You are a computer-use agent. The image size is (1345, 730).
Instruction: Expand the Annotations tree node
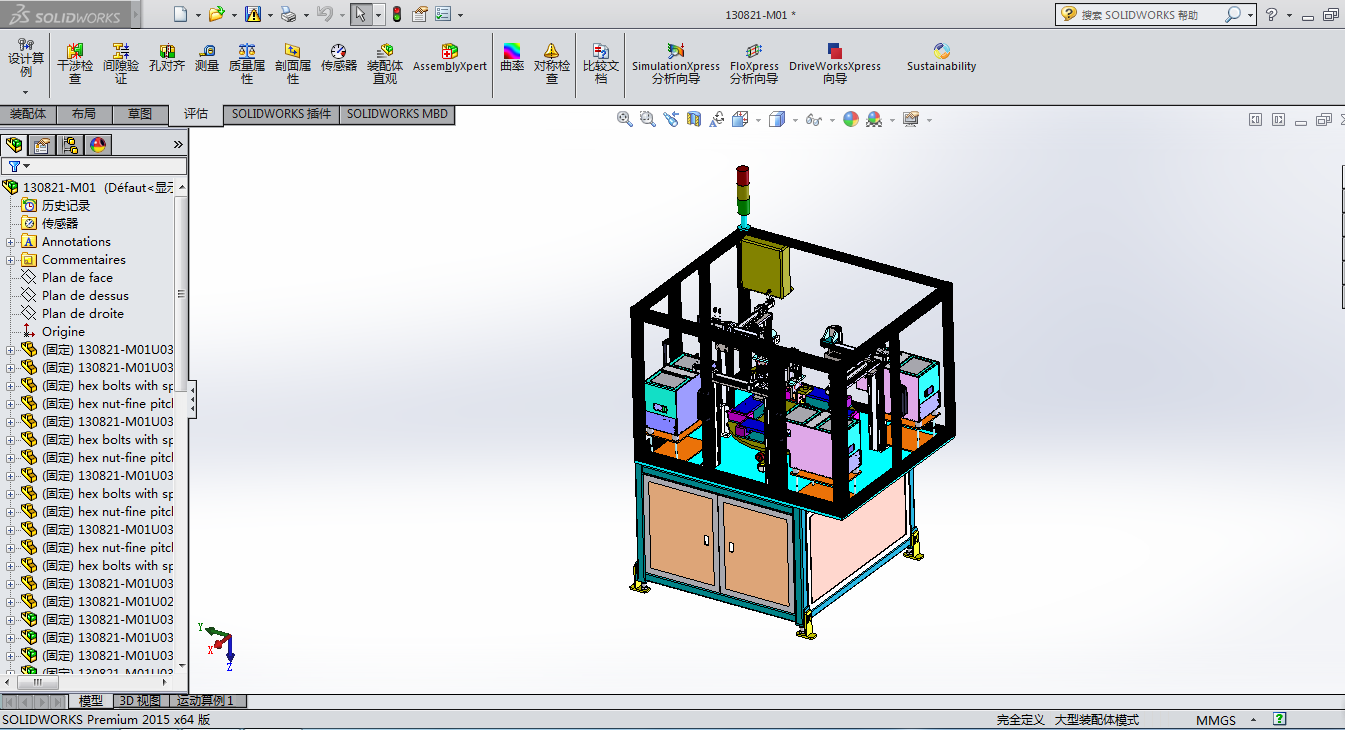pyautogui.click(x=11, y=242)
